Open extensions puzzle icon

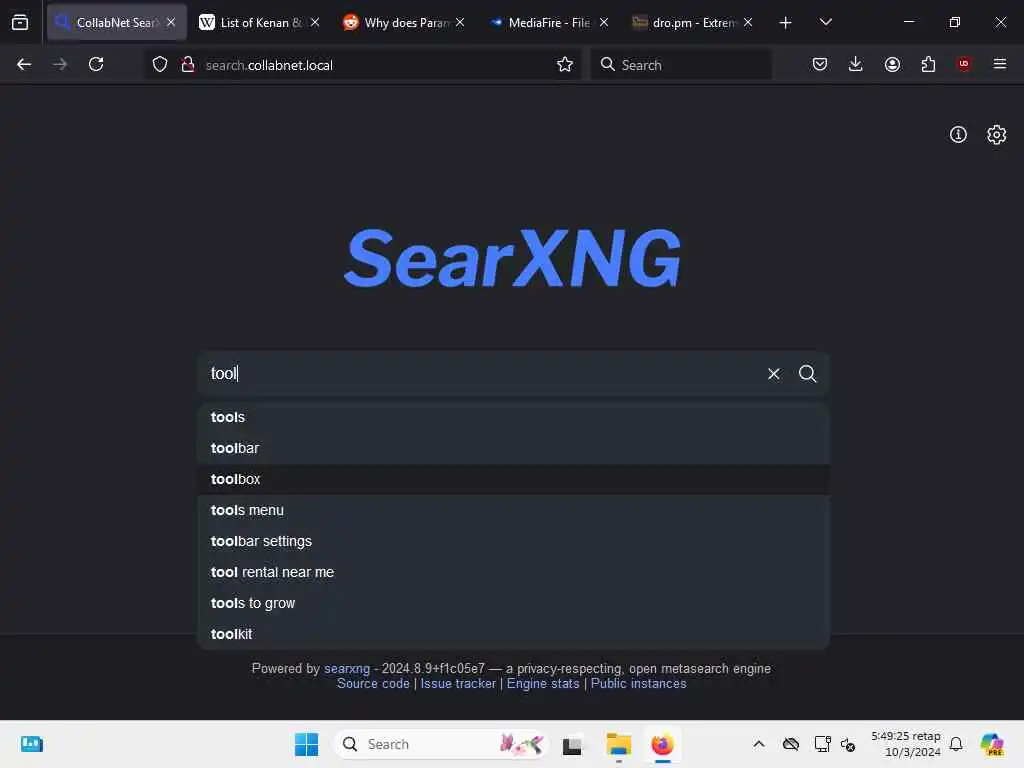click(x=928, y=64)
